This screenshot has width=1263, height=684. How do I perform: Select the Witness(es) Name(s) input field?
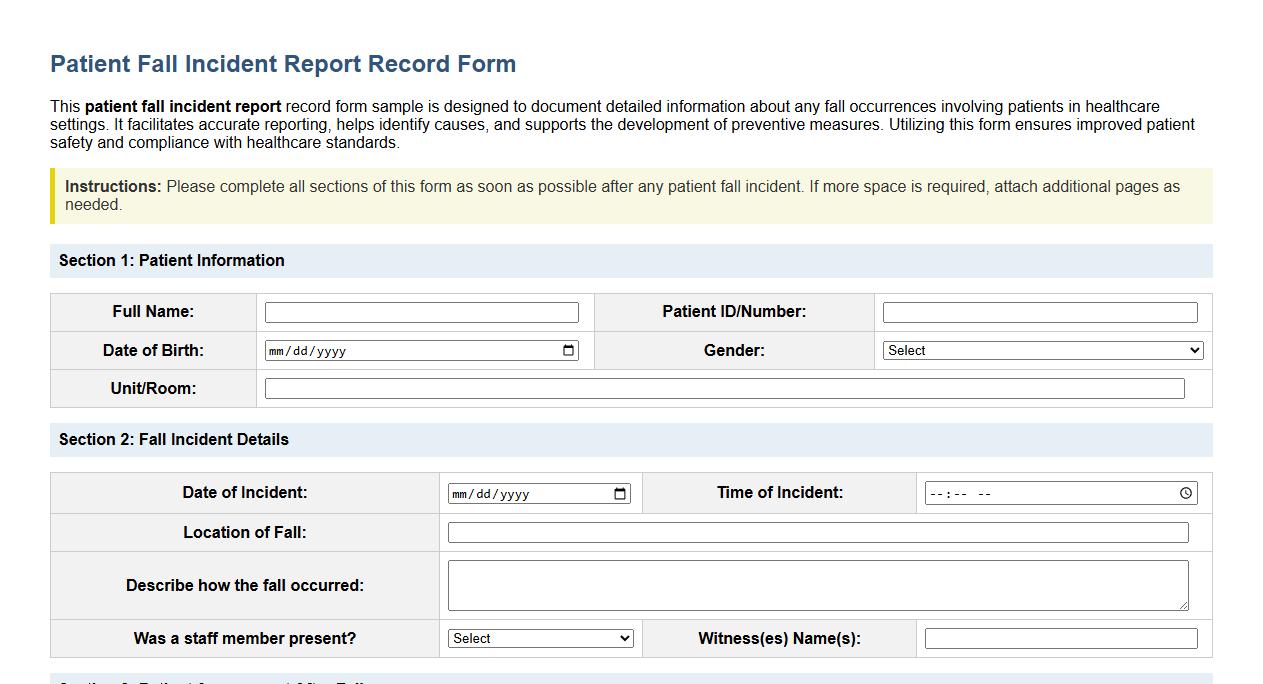pyautogui.click(x=1060, y=637)
